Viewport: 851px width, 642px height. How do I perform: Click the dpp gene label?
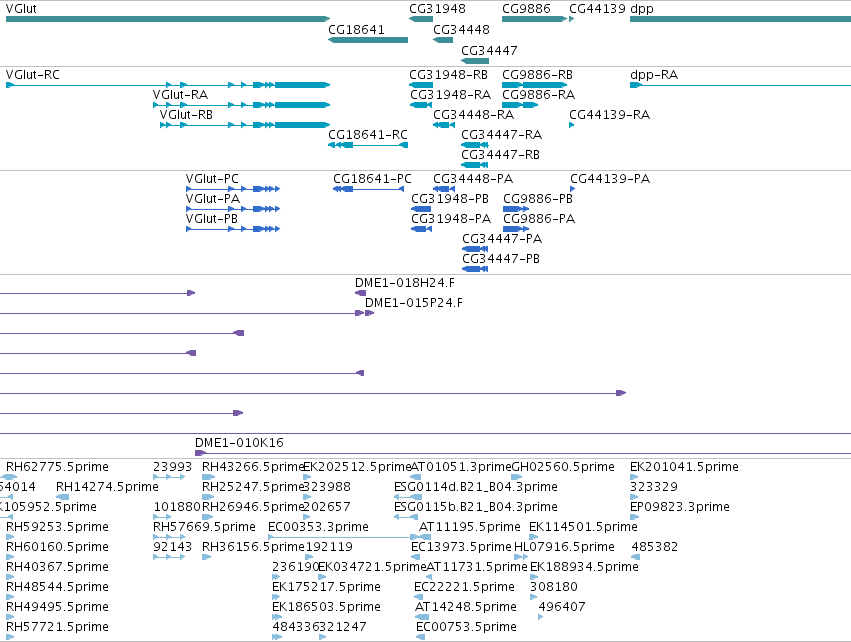(642, 9)
